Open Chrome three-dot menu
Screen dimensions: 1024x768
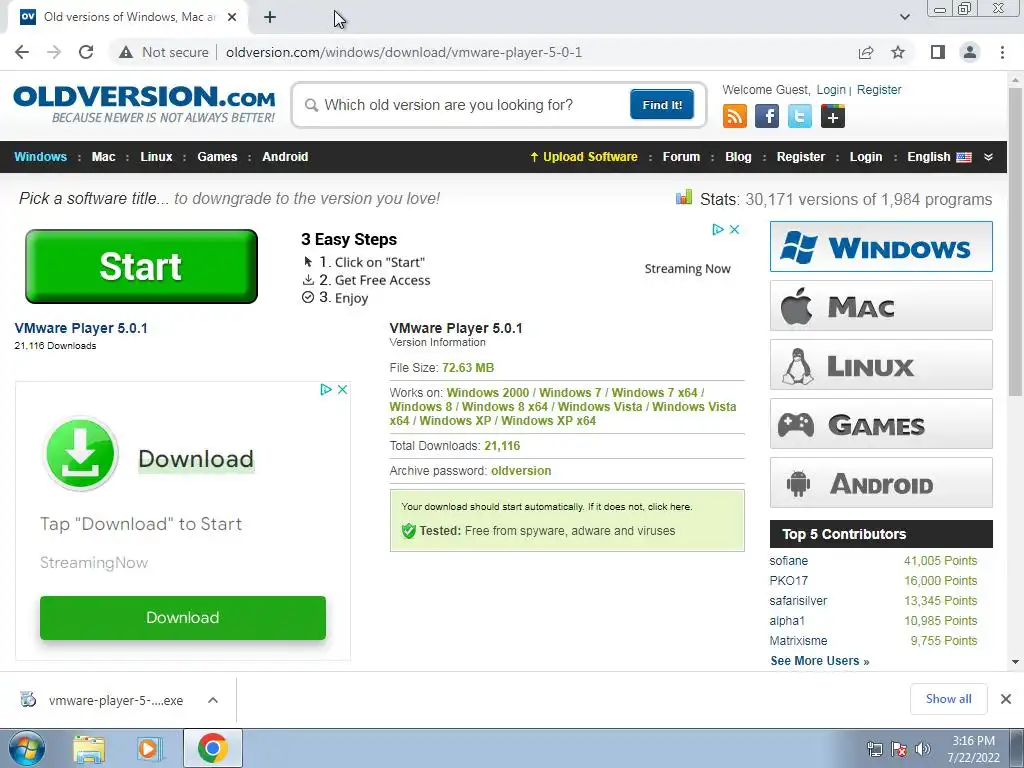(1002, 52)
